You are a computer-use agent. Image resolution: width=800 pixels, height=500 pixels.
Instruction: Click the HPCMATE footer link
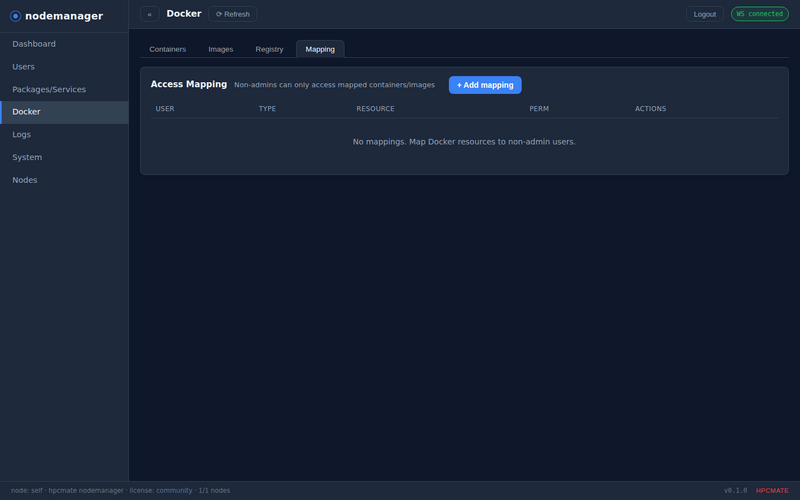pyautogui.click(x=772, y=491)
